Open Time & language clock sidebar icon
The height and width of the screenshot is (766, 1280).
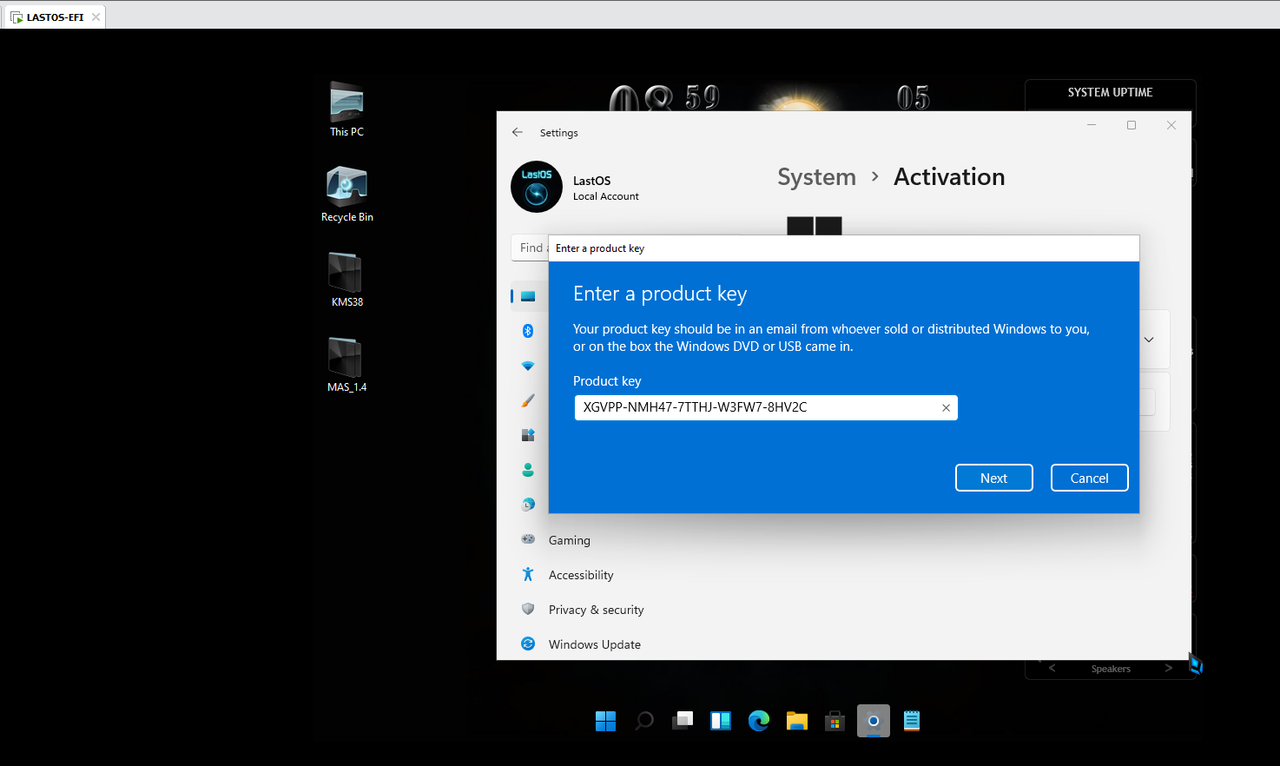528,505
